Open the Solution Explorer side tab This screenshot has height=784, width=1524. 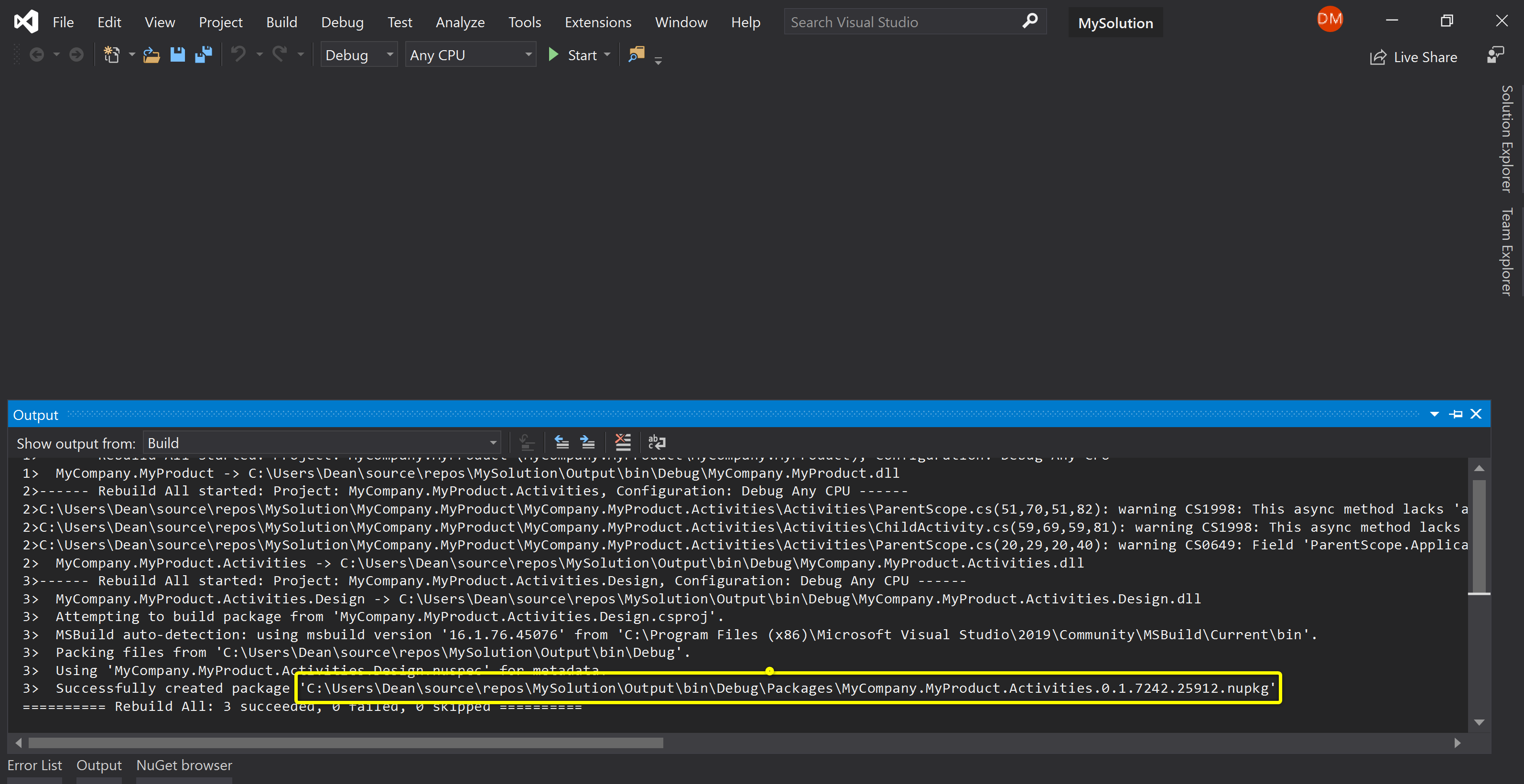[x=1506, y=139]
